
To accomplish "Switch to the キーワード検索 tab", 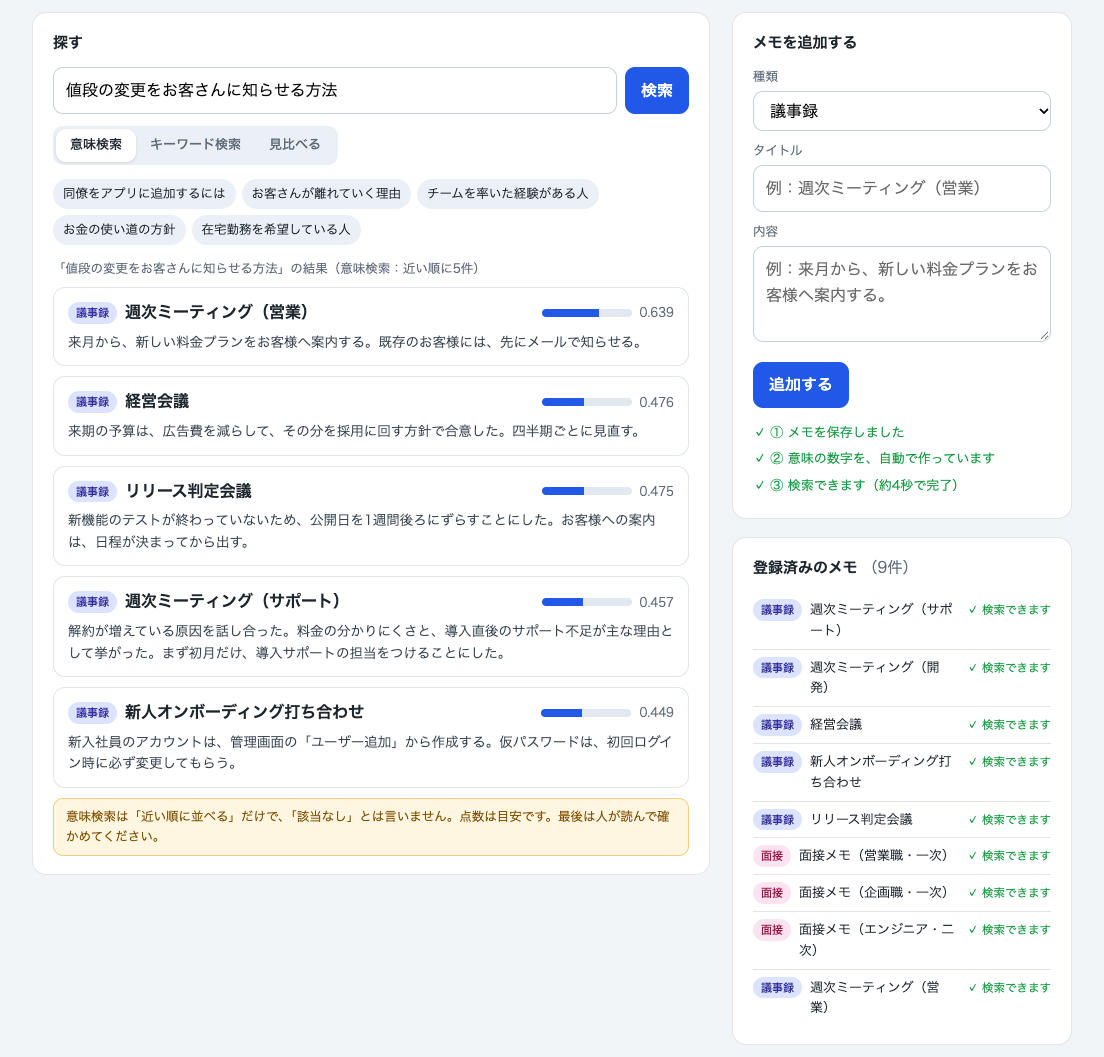I will pos(195,144).
